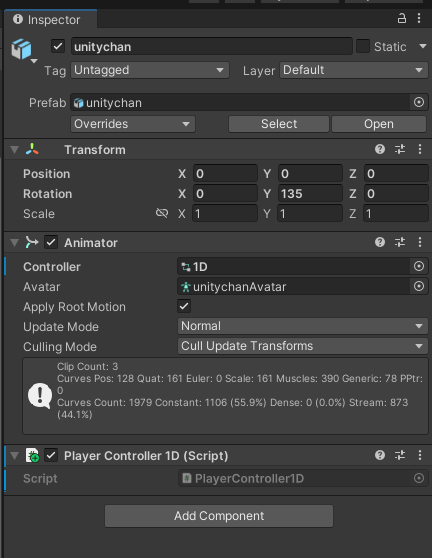Open the prefab Overrides dropdown
The image size is (432, 558).
click(x=133, y=124)
